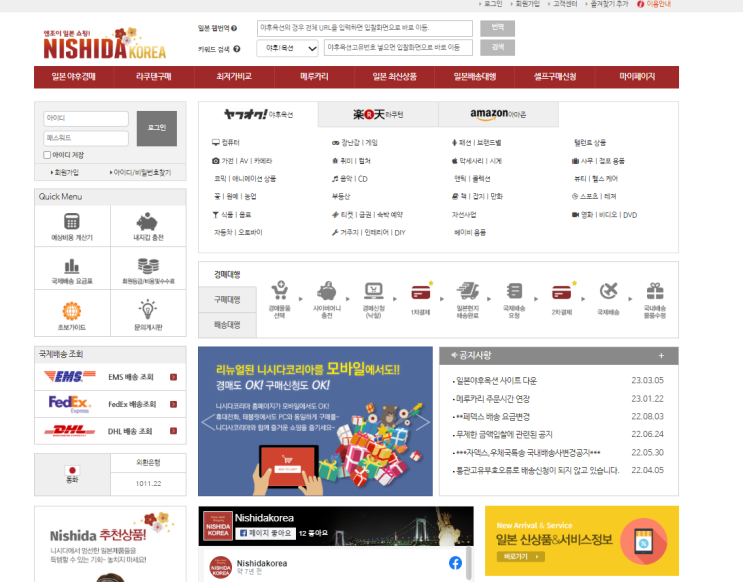Open the 일본 야후경매 main menu
The image size is (743, 582).
point(73,77)
